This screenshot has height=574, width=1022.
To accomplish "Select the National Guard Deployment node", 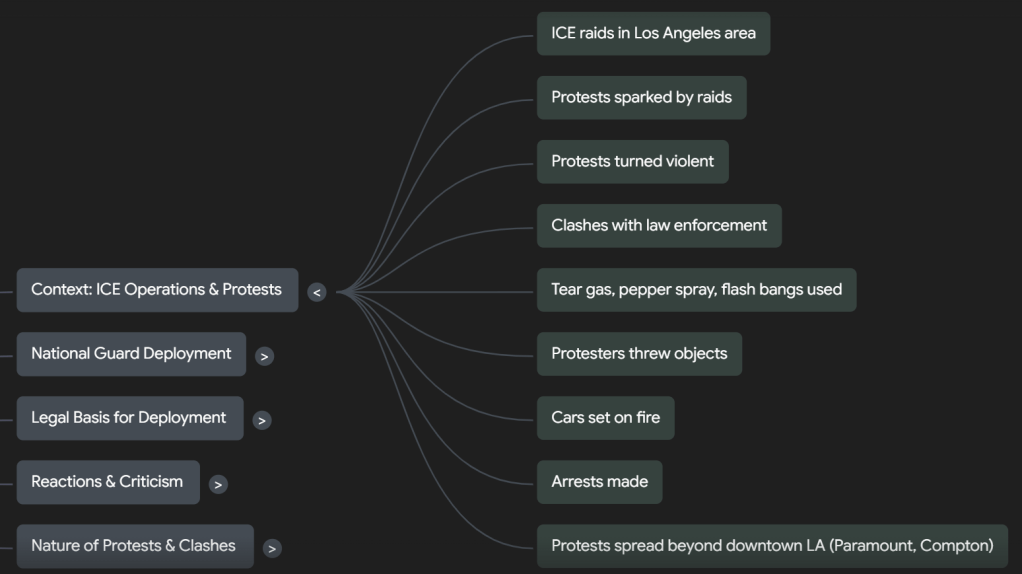I will click(x=131, y=354).
